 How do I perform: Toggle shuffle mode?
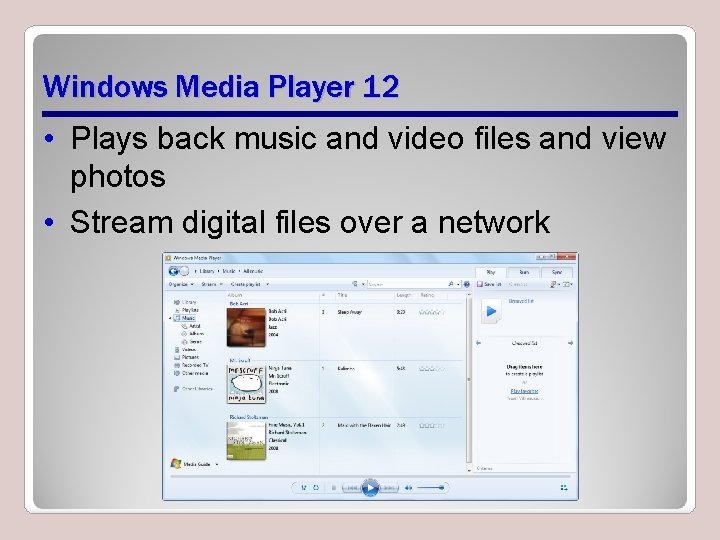point(304,488)
